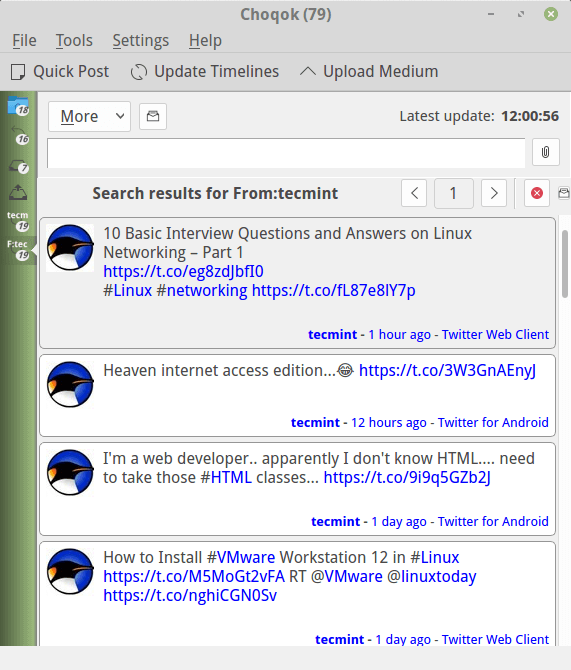The image size is (571, 670).
Task: Click the attach medium paperclip icon
Action: click(x=545, y=152)
